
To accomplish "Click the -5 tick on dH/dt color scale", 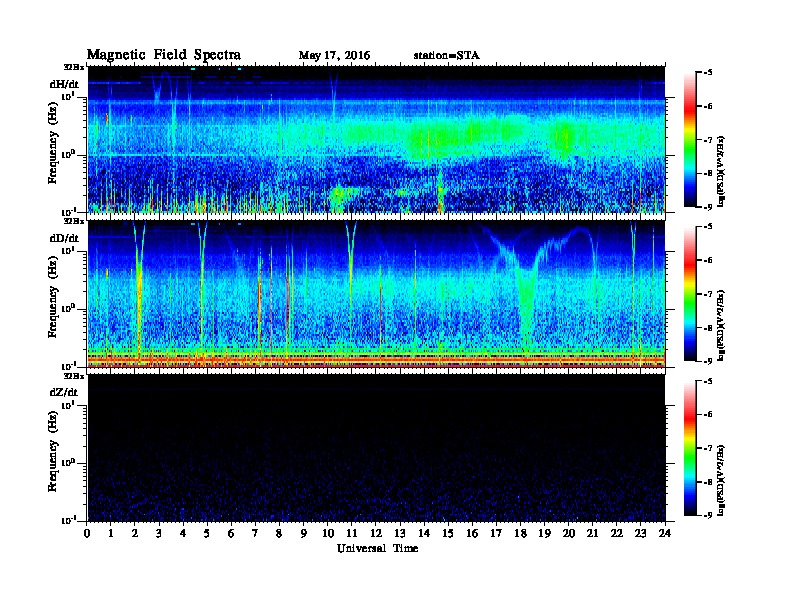I will 708,72.
